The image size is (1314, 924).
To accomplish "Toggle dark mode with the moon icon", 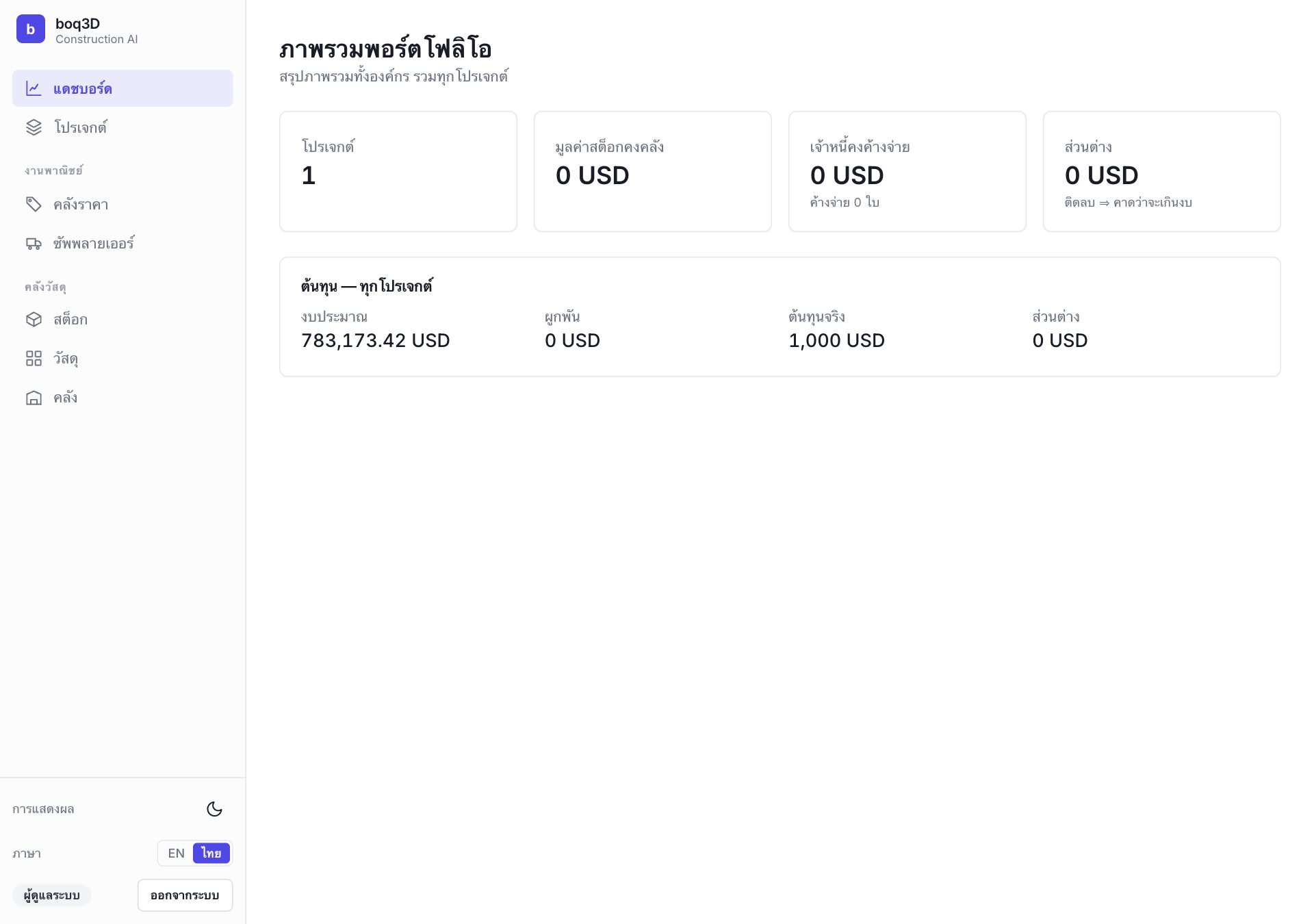I will [x=214, y=809].
